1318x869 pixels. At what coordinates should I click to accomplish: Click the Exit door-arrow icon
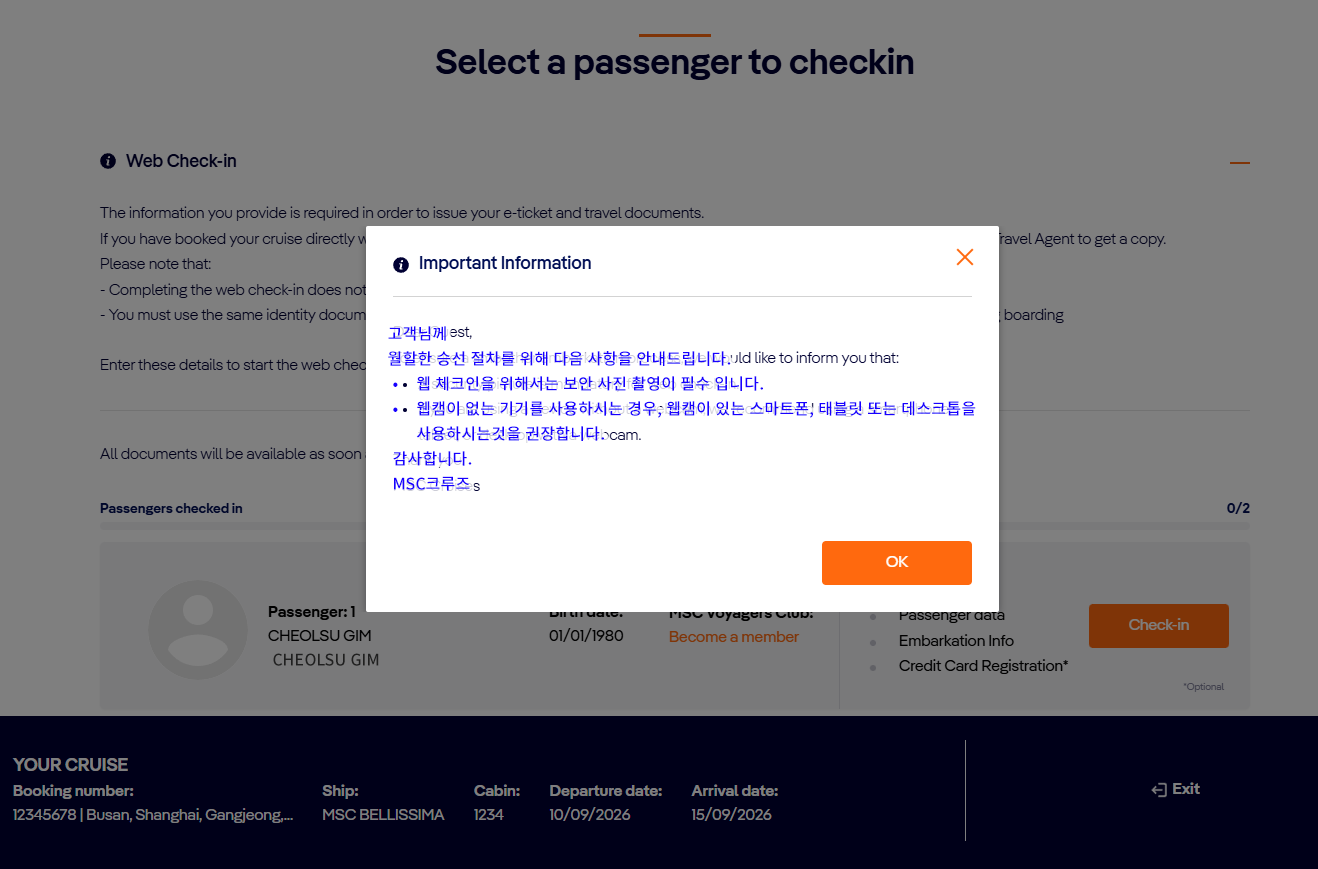[1159, 790]
